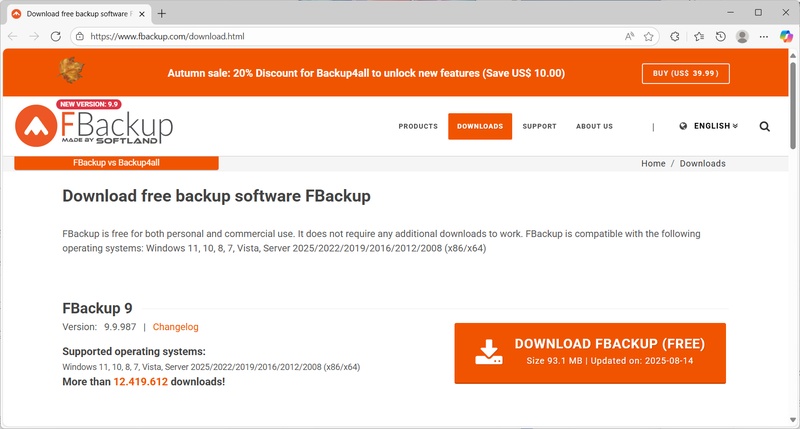The image size is (800, 429).
Task: Click the scrollbar down arrow
Action: [x=793, y=420]
